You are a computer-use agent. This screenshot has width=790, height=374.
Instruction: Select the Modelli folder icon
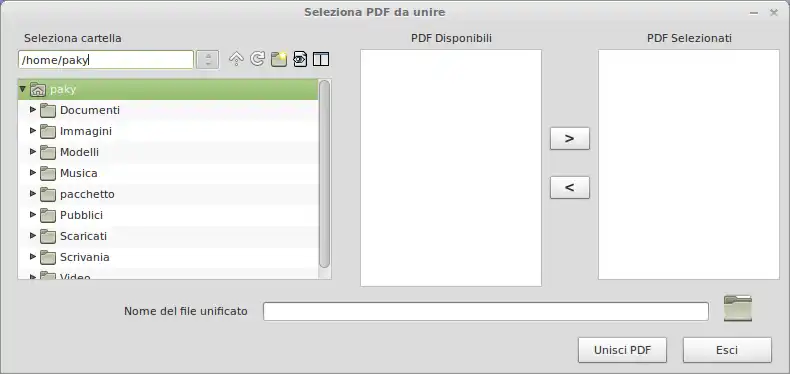click(48, 152)
